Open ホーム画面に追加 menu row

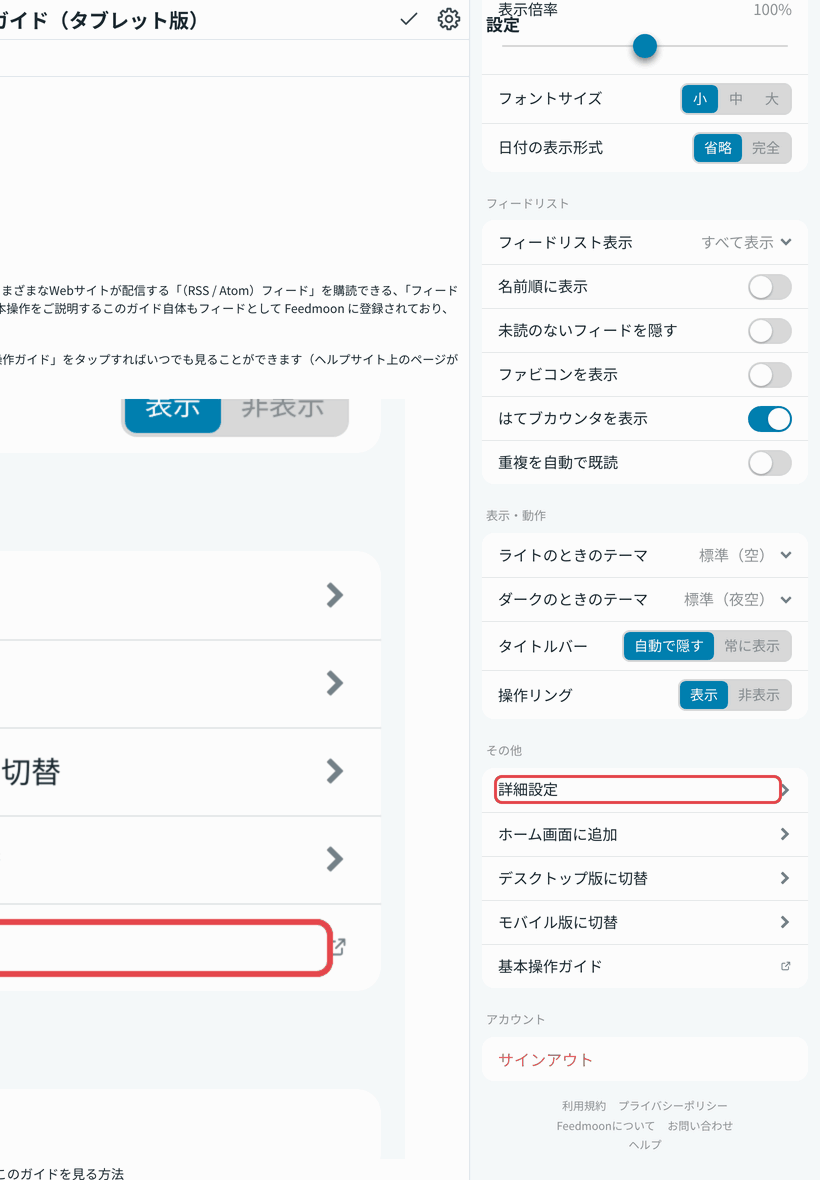click(x=645, y=834)
